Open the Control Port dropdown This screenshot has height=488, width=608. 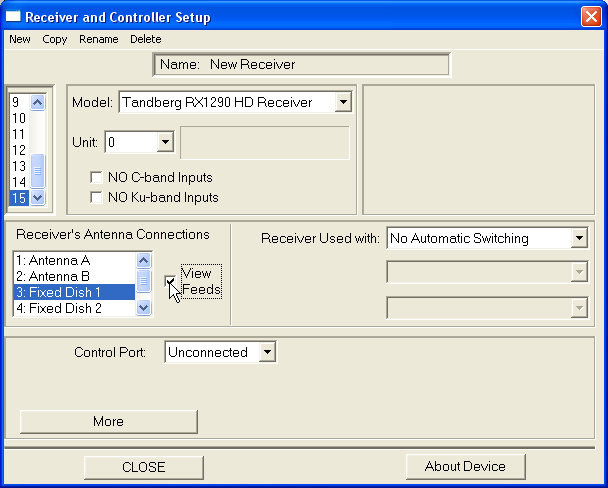coord(266,352)
